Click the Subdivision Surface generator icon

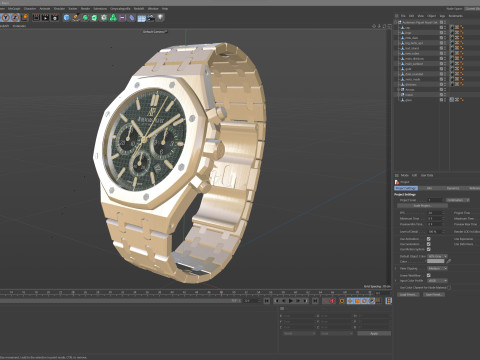[x=85, y=18]
